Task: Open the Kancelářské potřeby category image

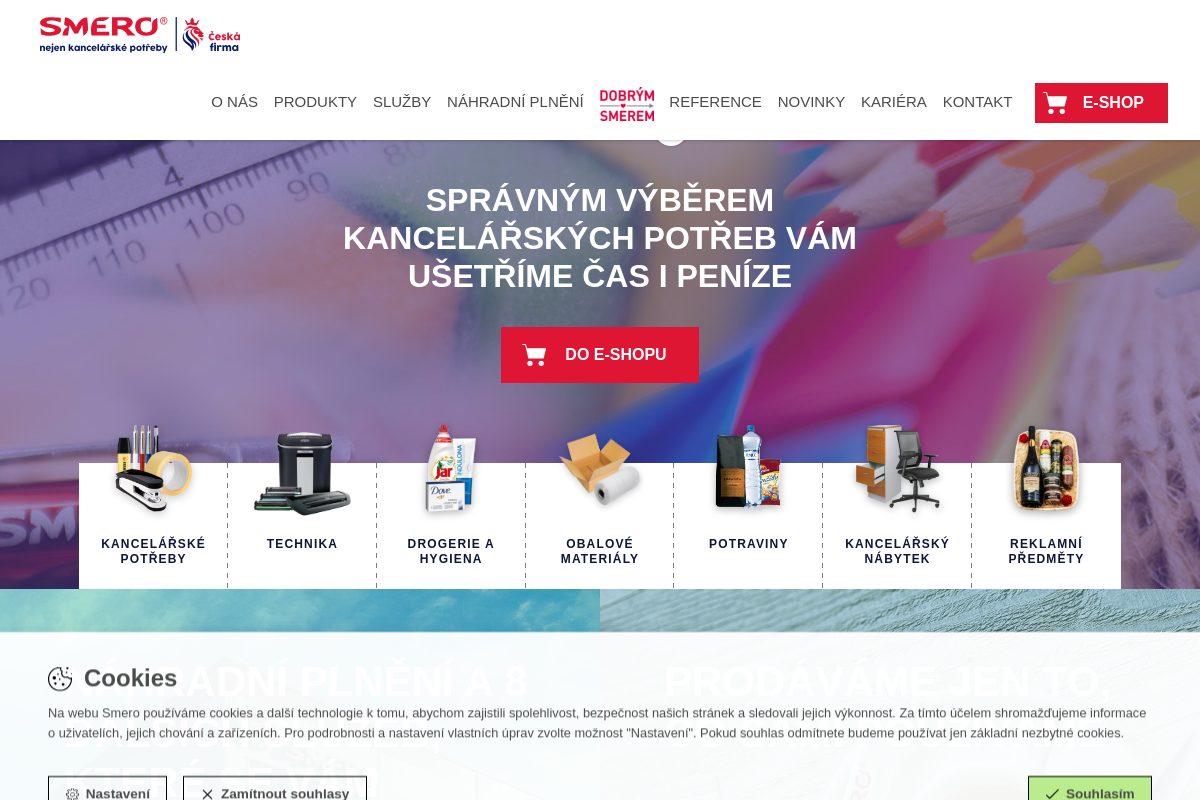Action: (x=153, y=469)
